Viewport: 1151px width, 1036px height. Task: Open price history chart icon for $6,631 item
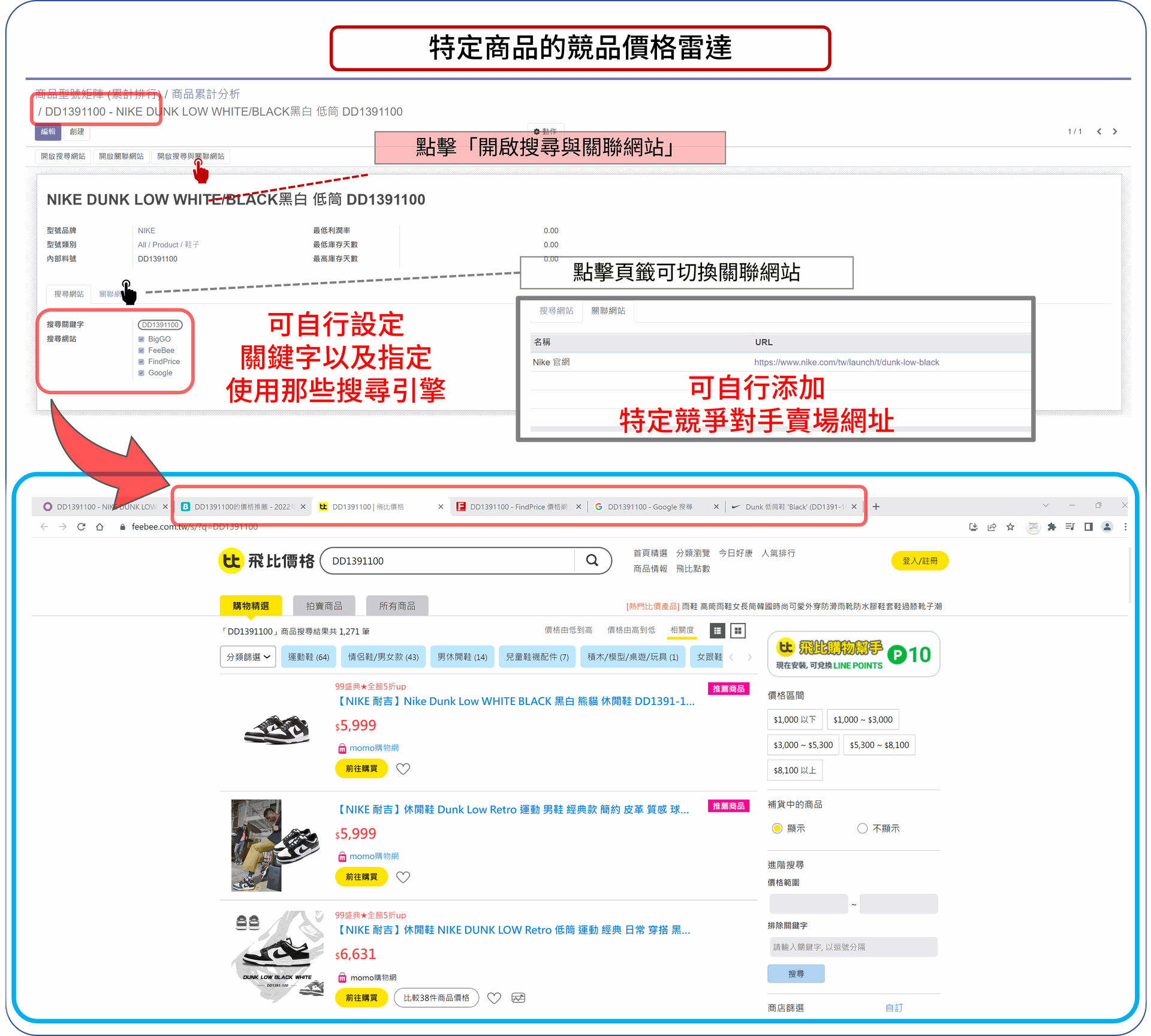click(x=519, y=998)
